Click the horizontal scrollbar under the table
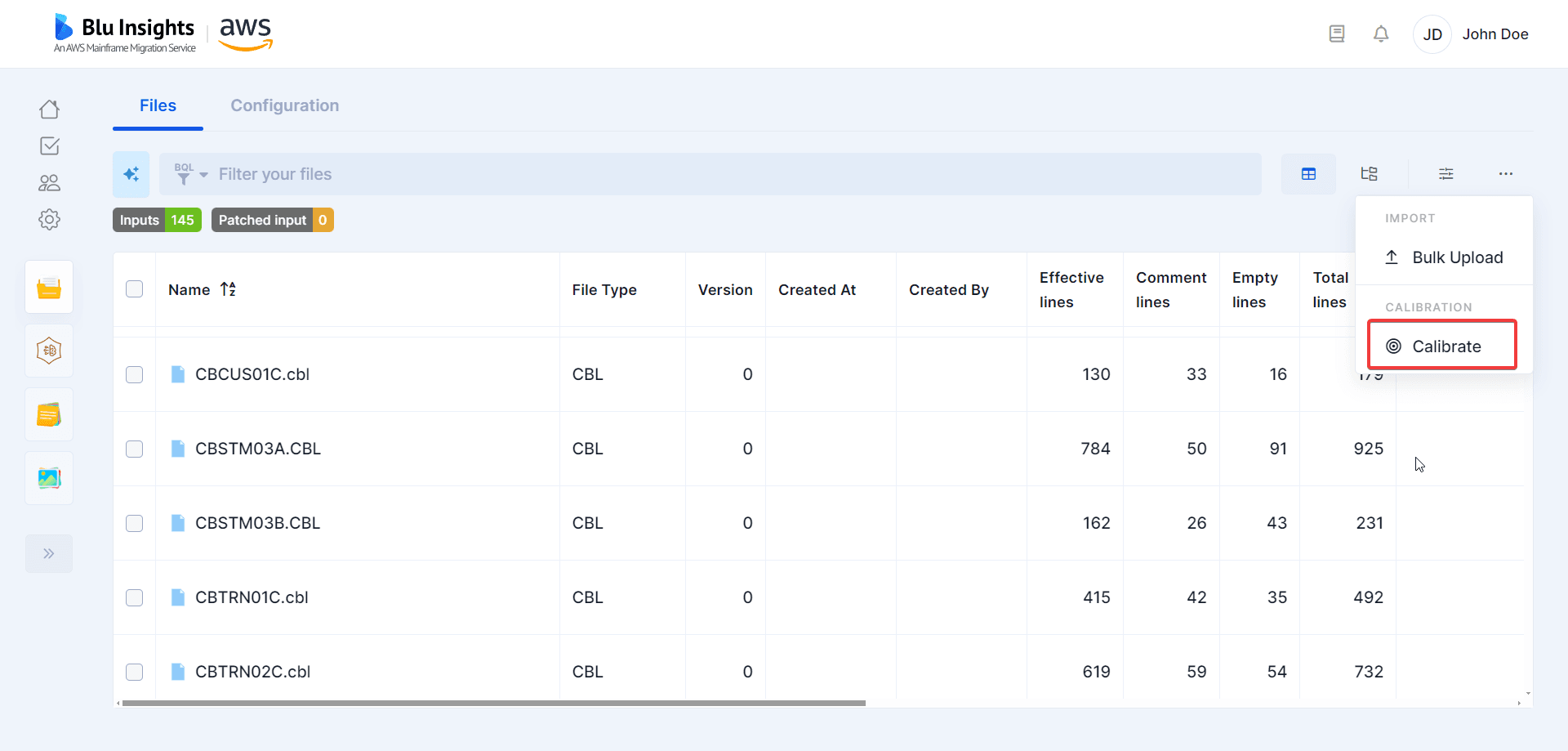Image resolution: width=1568 pixels, height=751 pixels. pos(493,703)
